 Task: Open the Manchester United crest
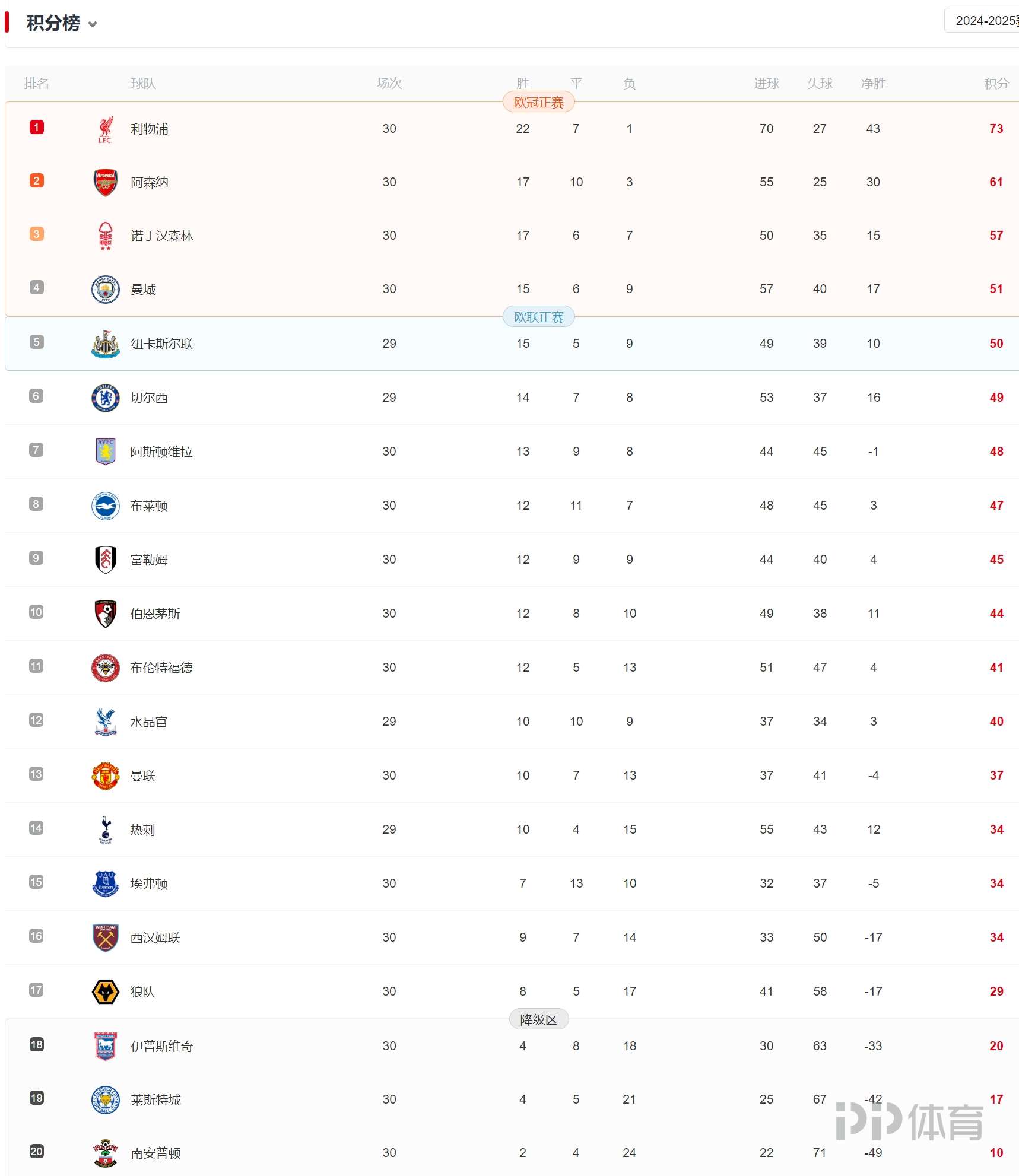105,775
